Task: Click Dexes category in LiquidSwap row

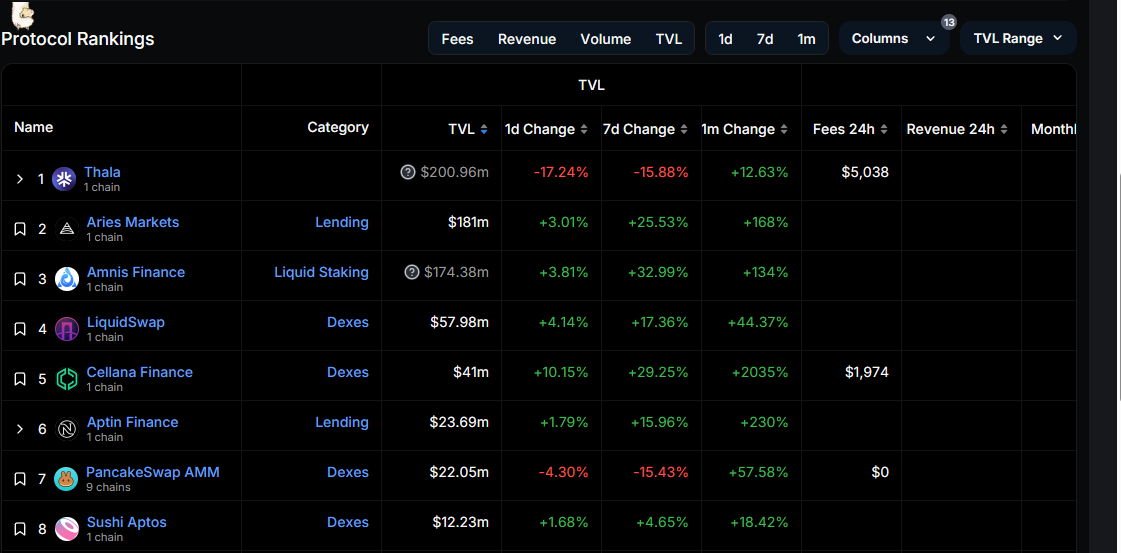Action: (x=348, y=322)
